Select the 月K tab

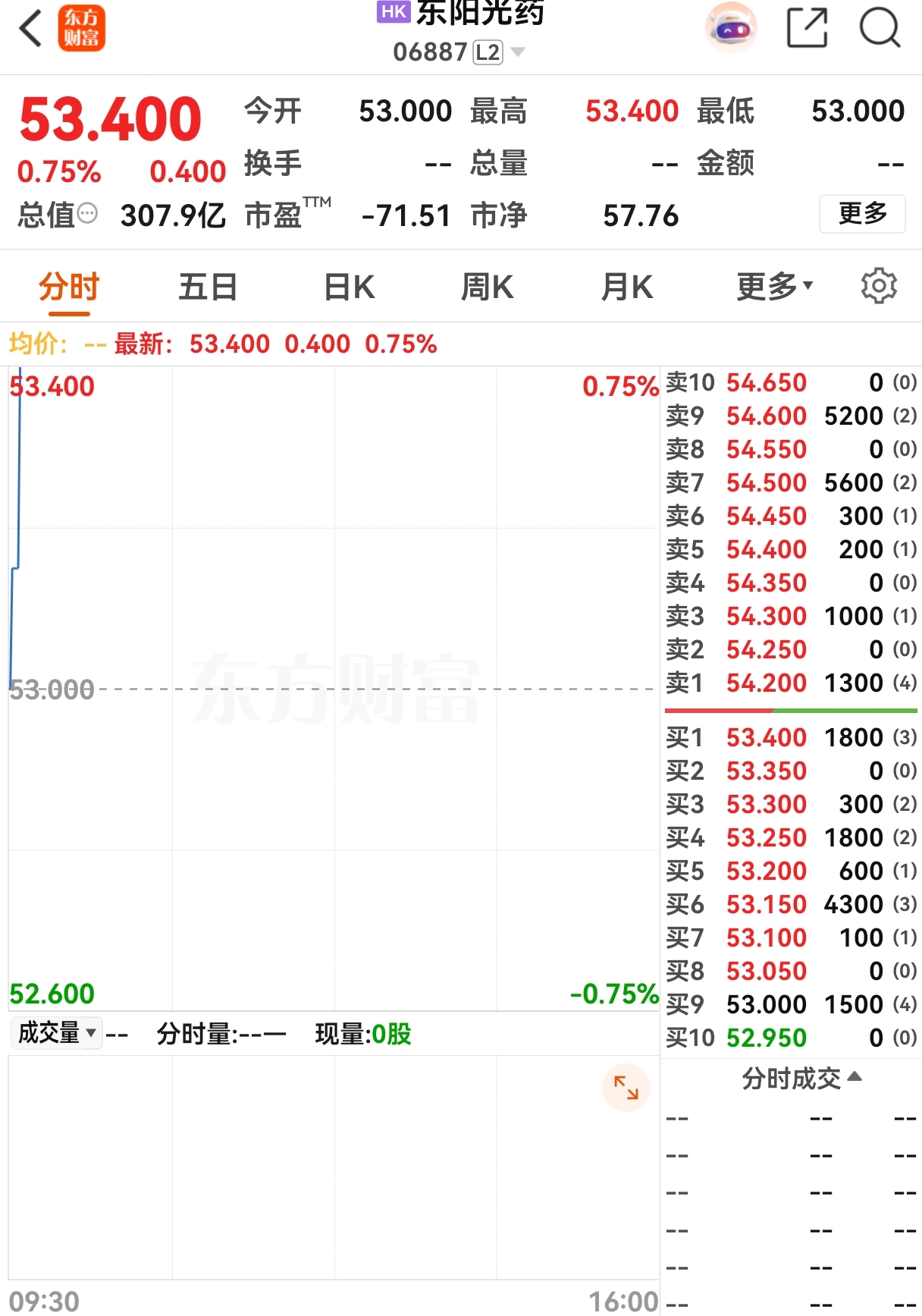point(626,287)
